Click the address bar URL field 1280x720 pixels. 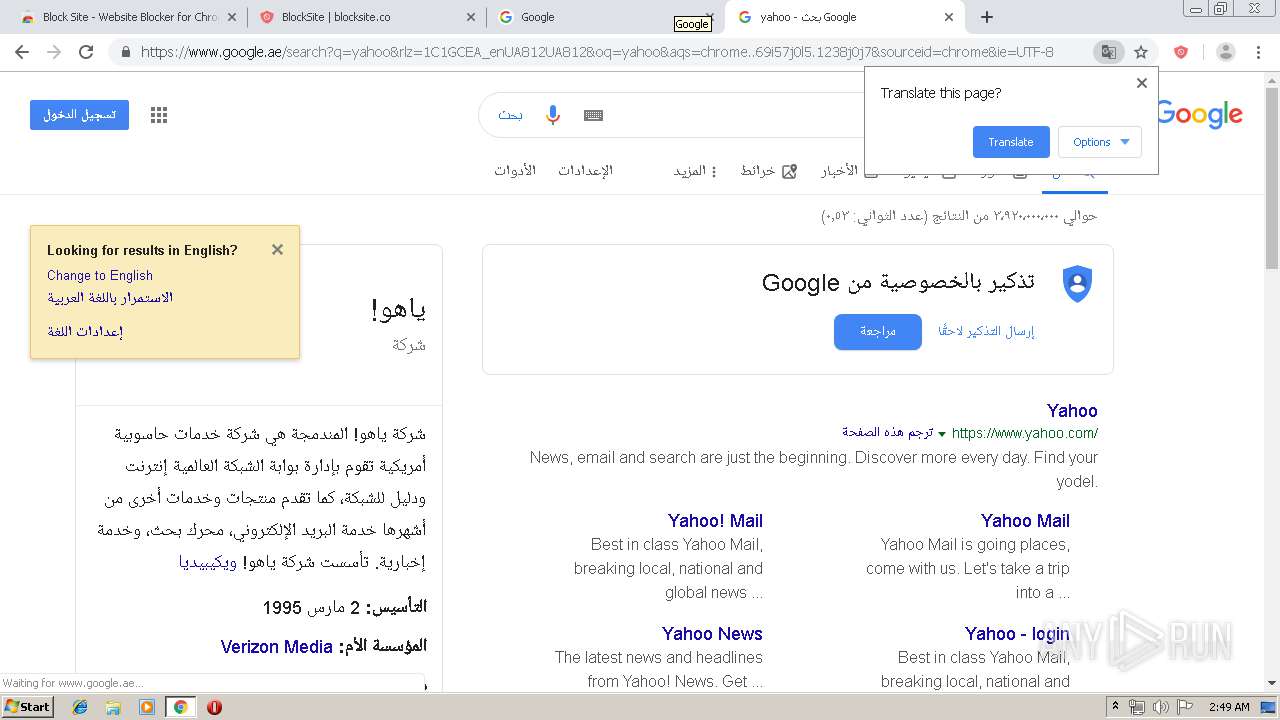click(597, 52)
